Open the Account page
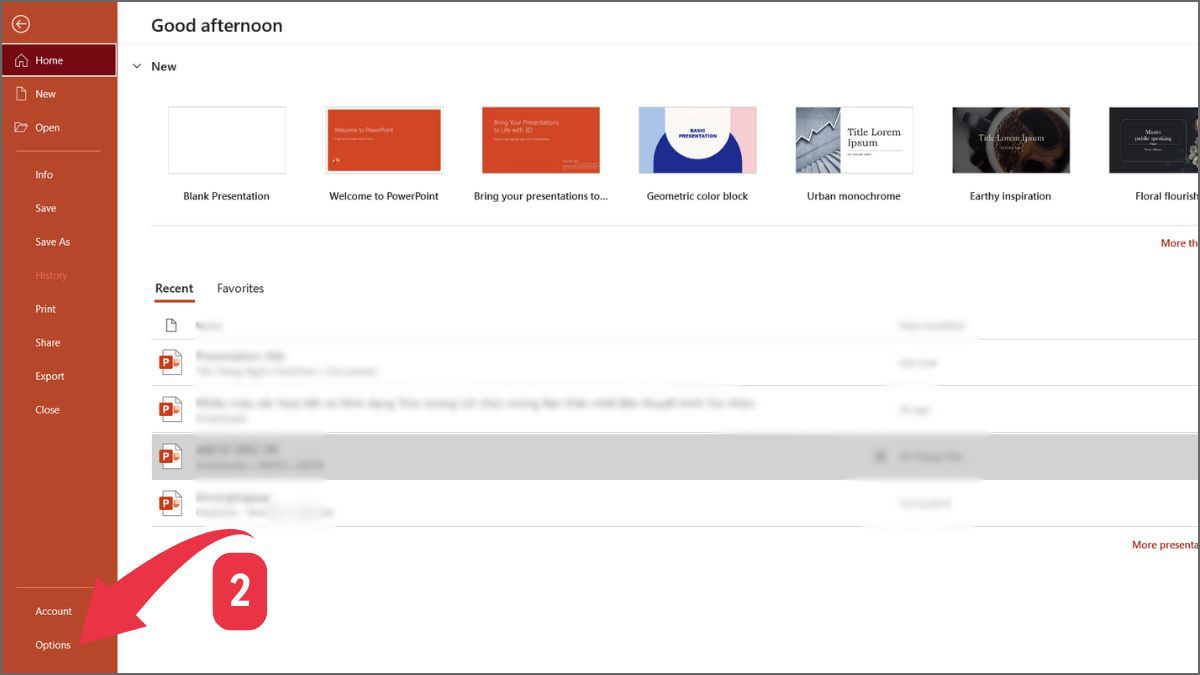The height and width of the screenshot is (675, 1200). pyautogui.click(x=53, y=611)
